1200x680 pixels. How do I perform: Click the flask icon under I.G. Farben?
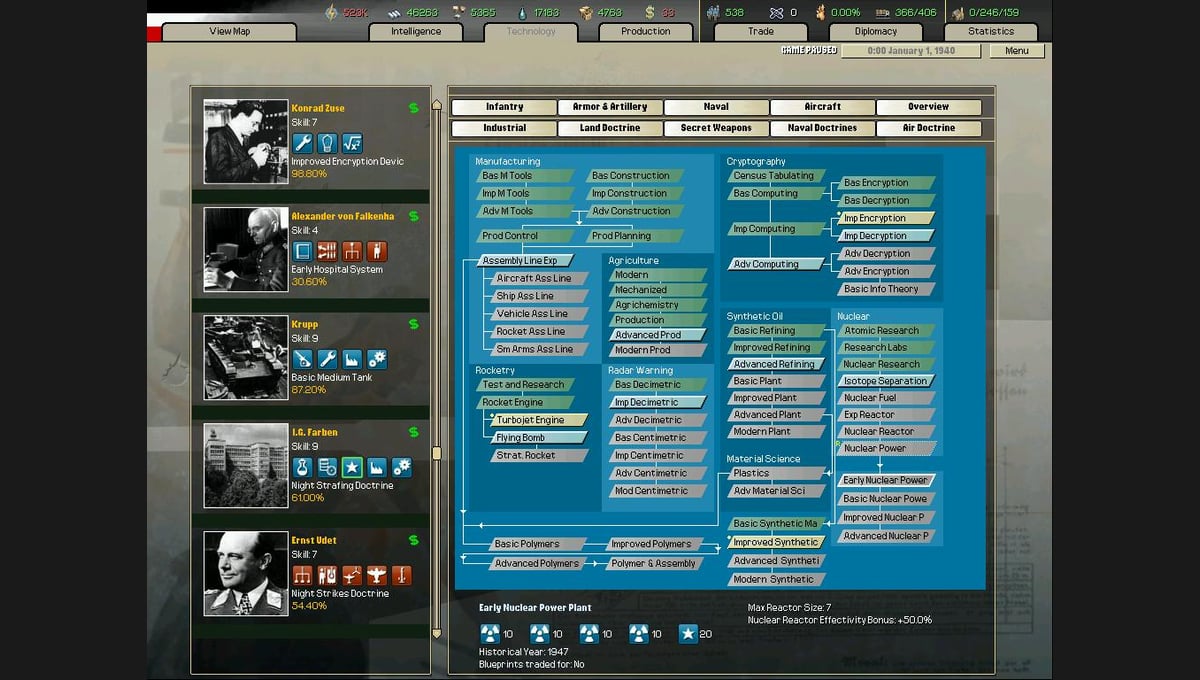[302, 467]
